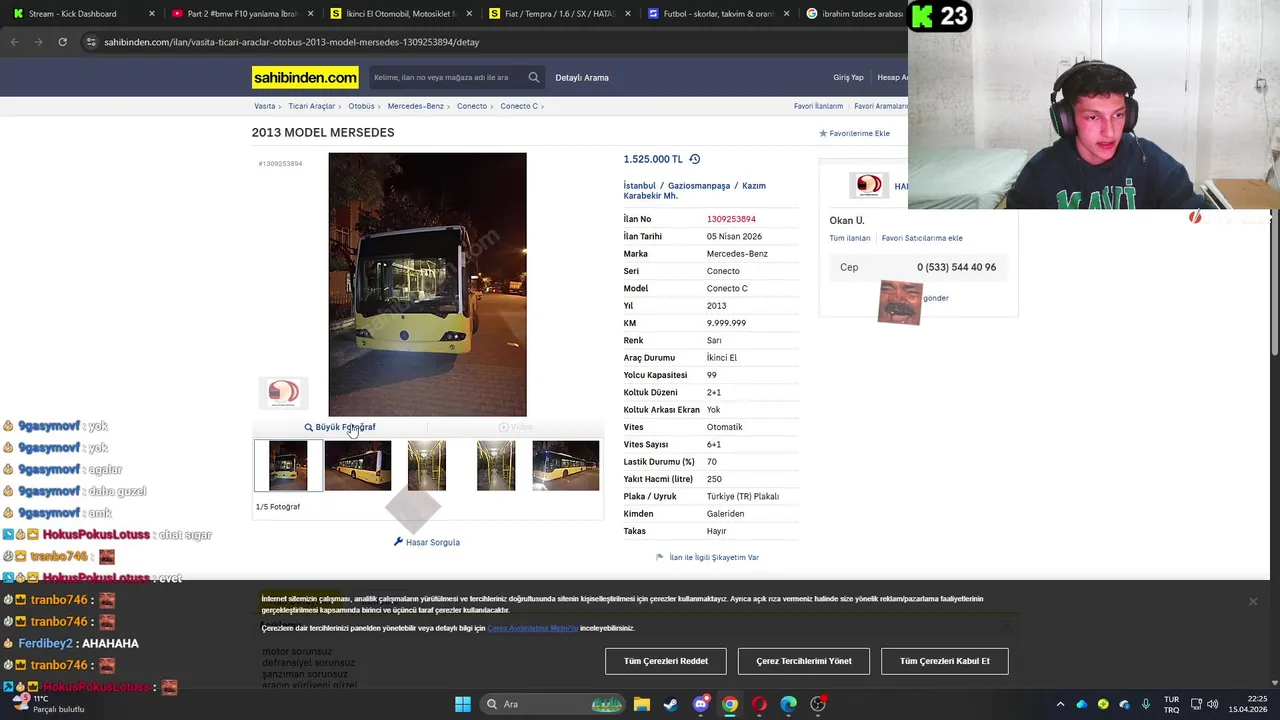This screenshot has width=1280, height=720.
Task: Click Favori Satıcılarıma ekle link
Action: (x=922, y=238)
